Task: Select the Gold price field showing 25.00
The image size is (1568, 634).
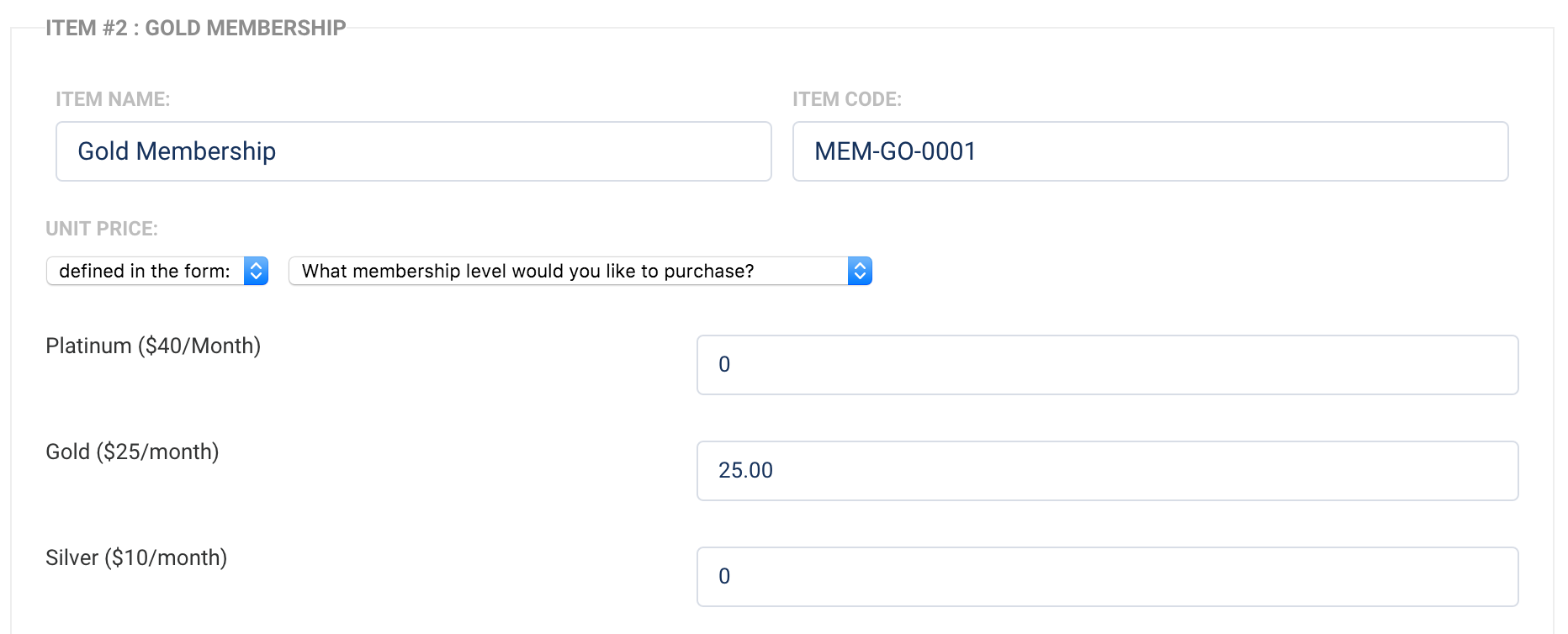Action: 1107,471
